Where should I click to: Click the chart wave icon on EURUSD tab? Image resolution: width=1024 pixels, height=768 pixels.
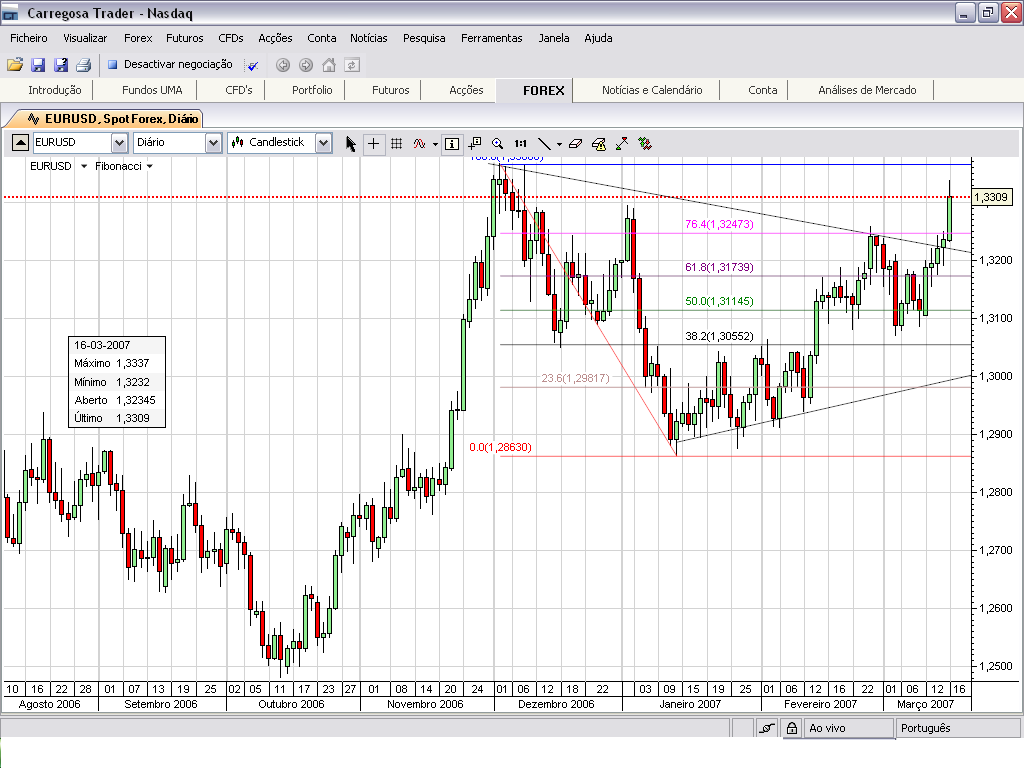(34, 119)
